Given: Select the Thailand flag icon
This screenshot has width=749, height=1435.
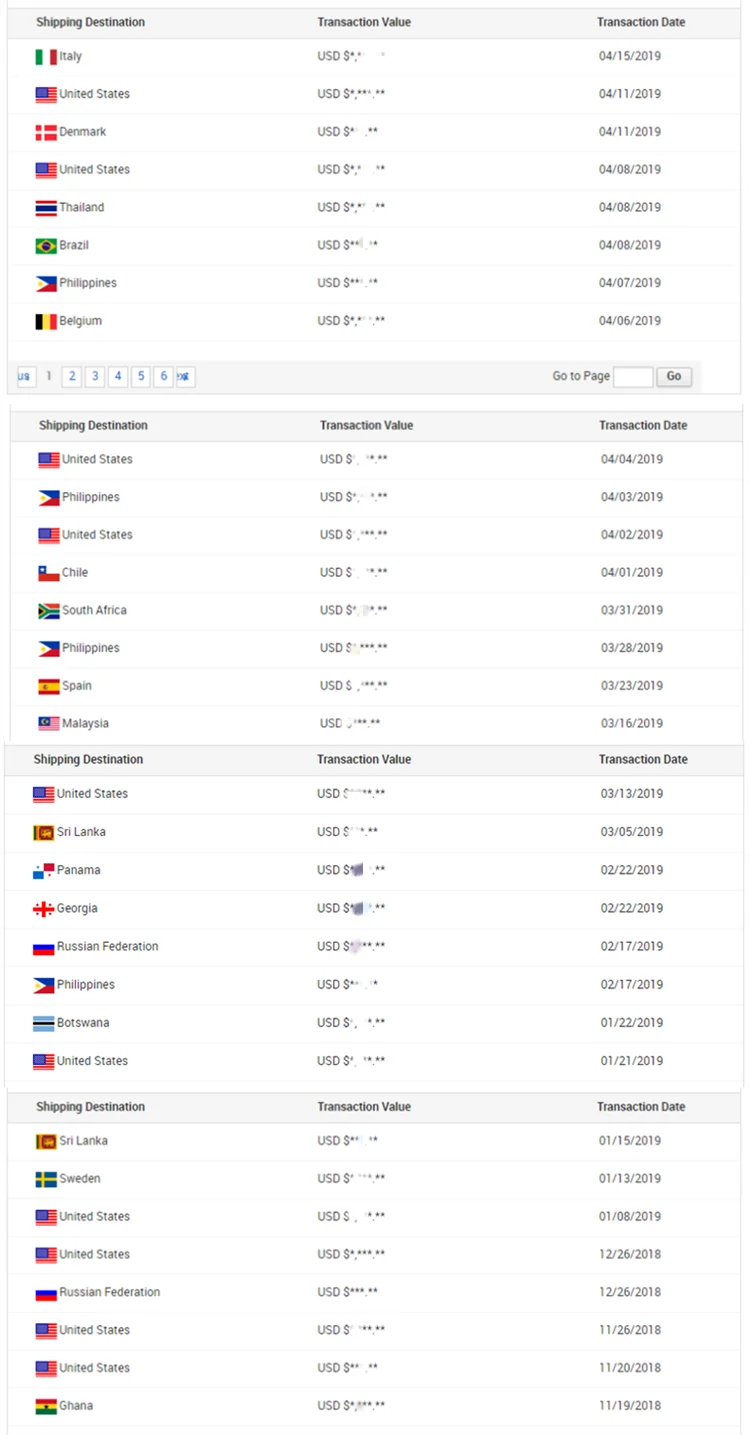Looking at the screenshot, I should pos(46,208).
